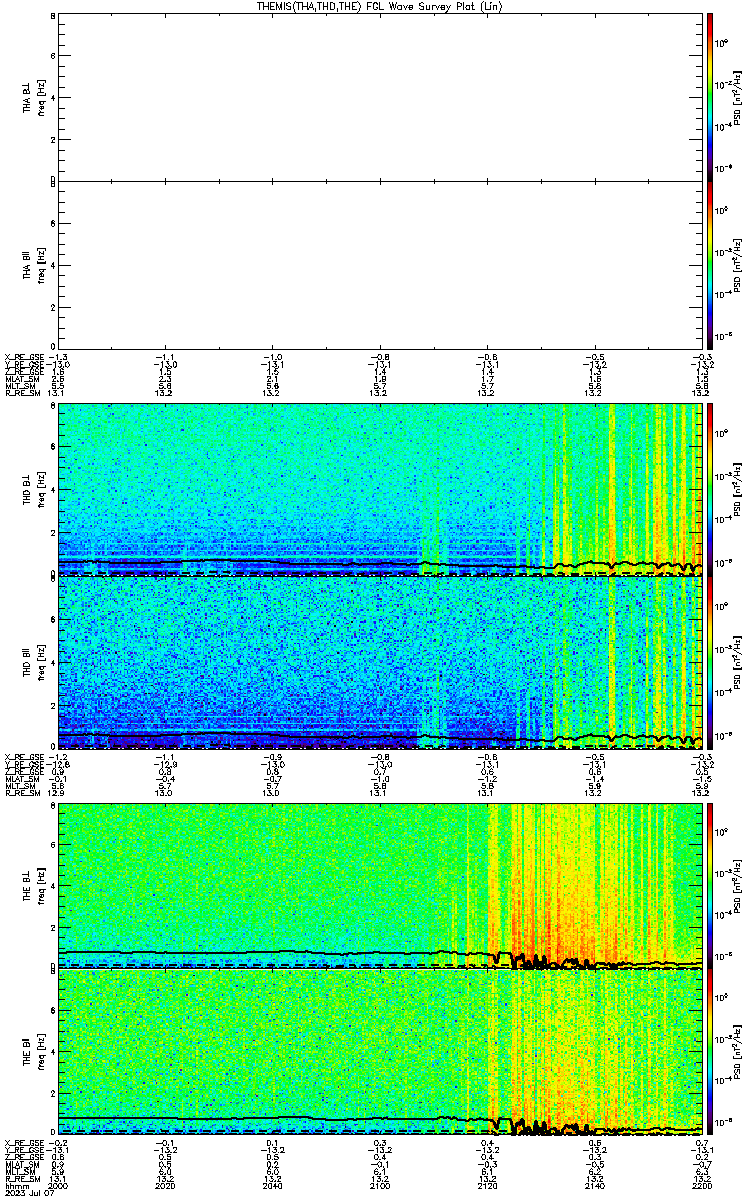Click the "2100" time label on the bottom axis
The image size is (750, 1200).
click(x=380, y=1185)
